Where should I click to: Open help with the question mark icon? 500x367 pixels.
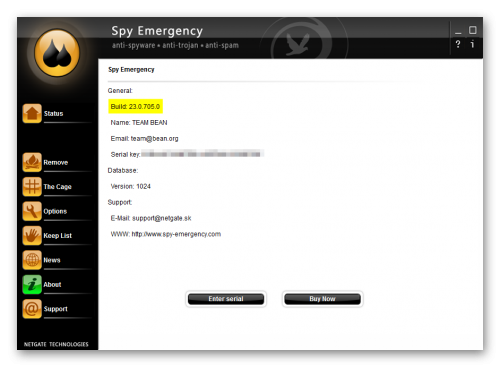tap(458, 44)
